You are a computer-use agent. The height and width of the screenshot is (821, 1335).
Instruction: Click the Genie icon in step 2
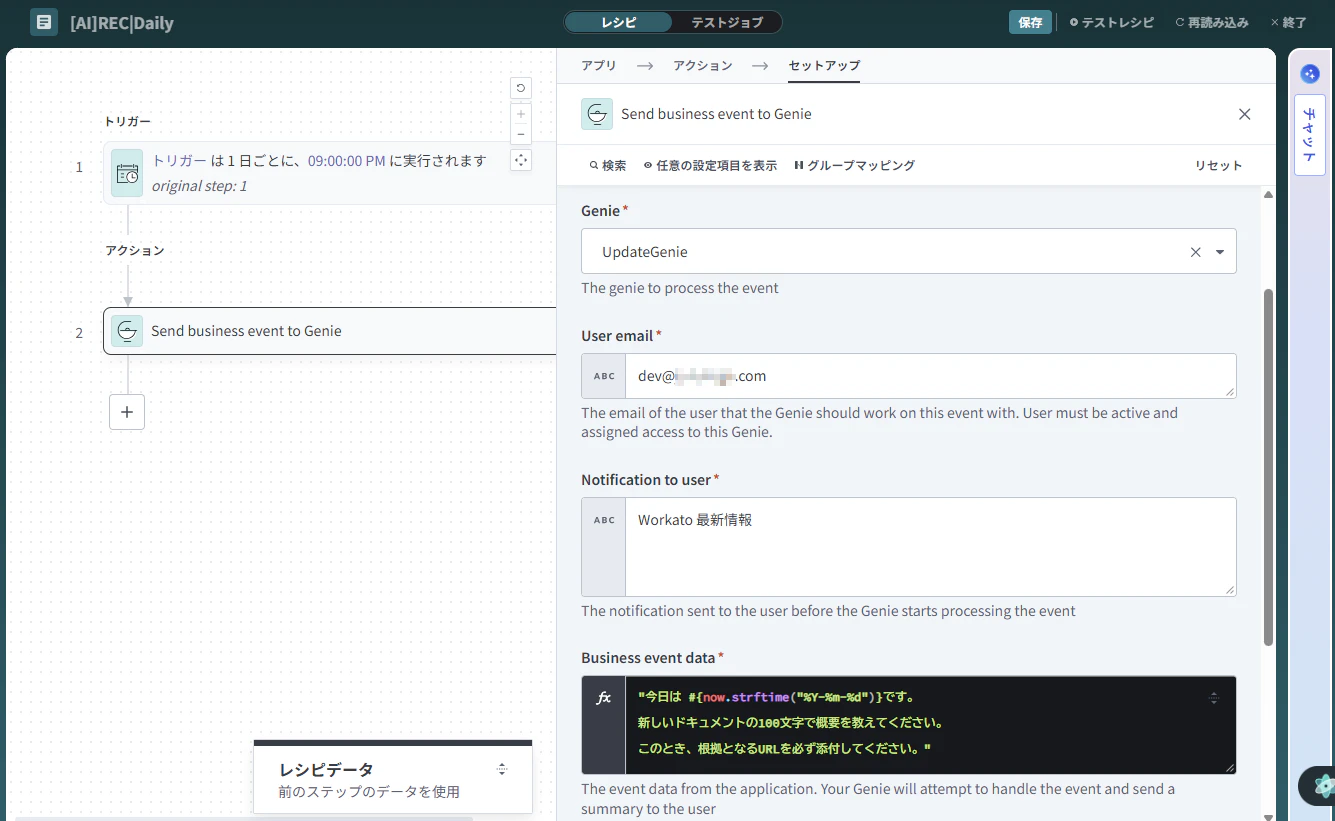[x=127, y=331]
